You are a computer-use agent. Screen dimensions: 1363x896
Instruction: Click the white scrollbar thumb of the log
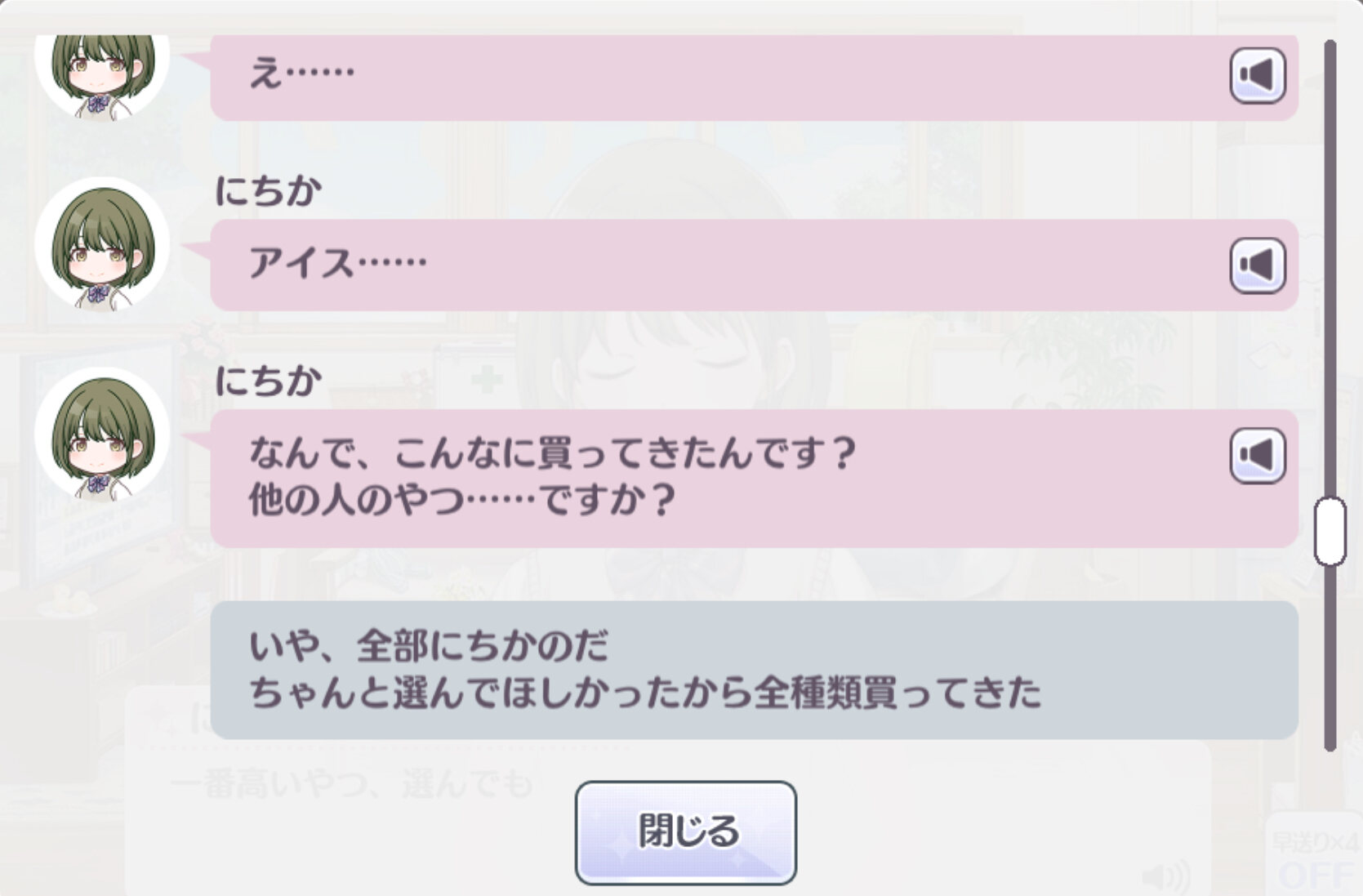click(x=1330, y=531)
